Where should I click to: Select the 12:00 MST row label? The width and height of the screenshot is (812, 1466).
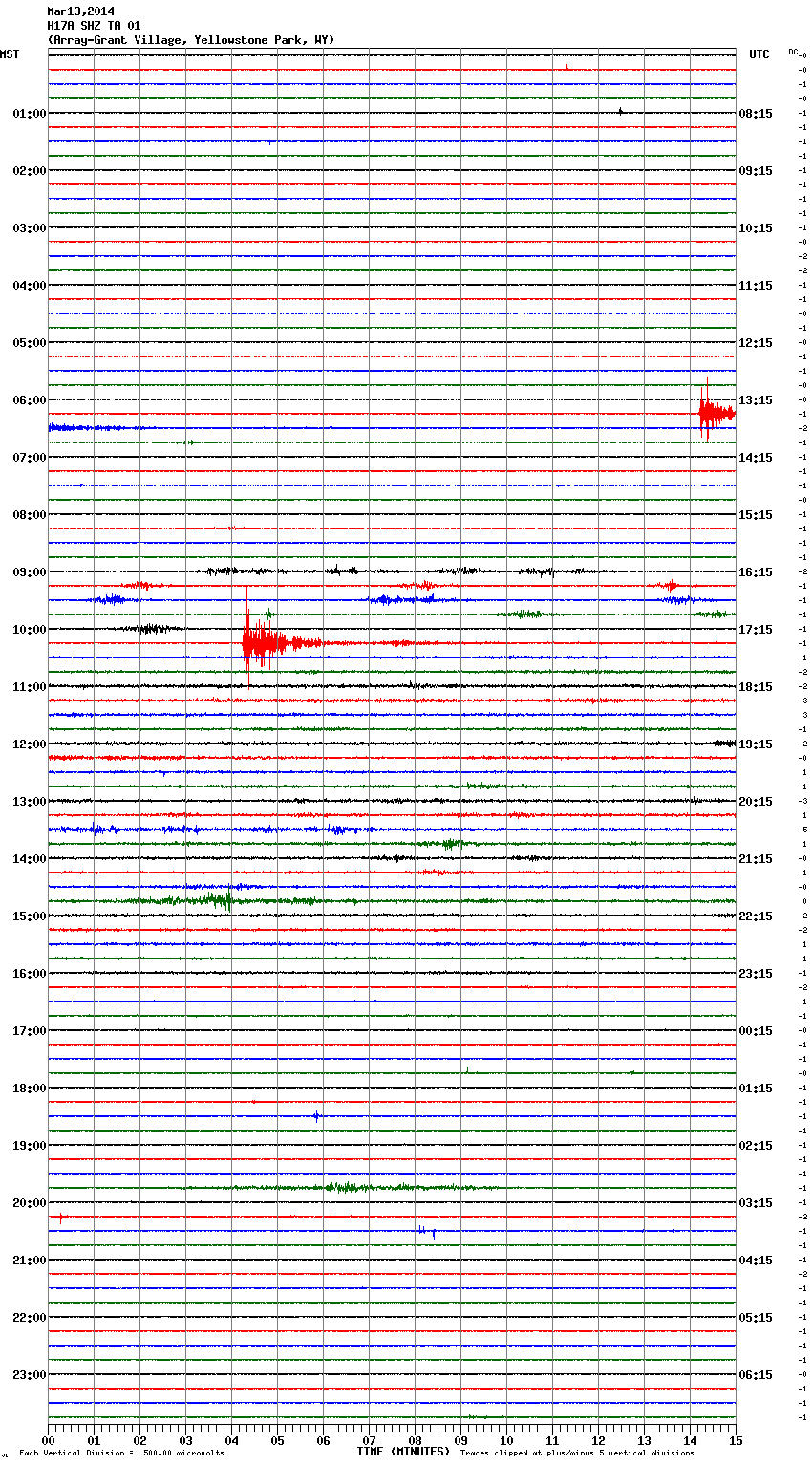tap(30, 744)
